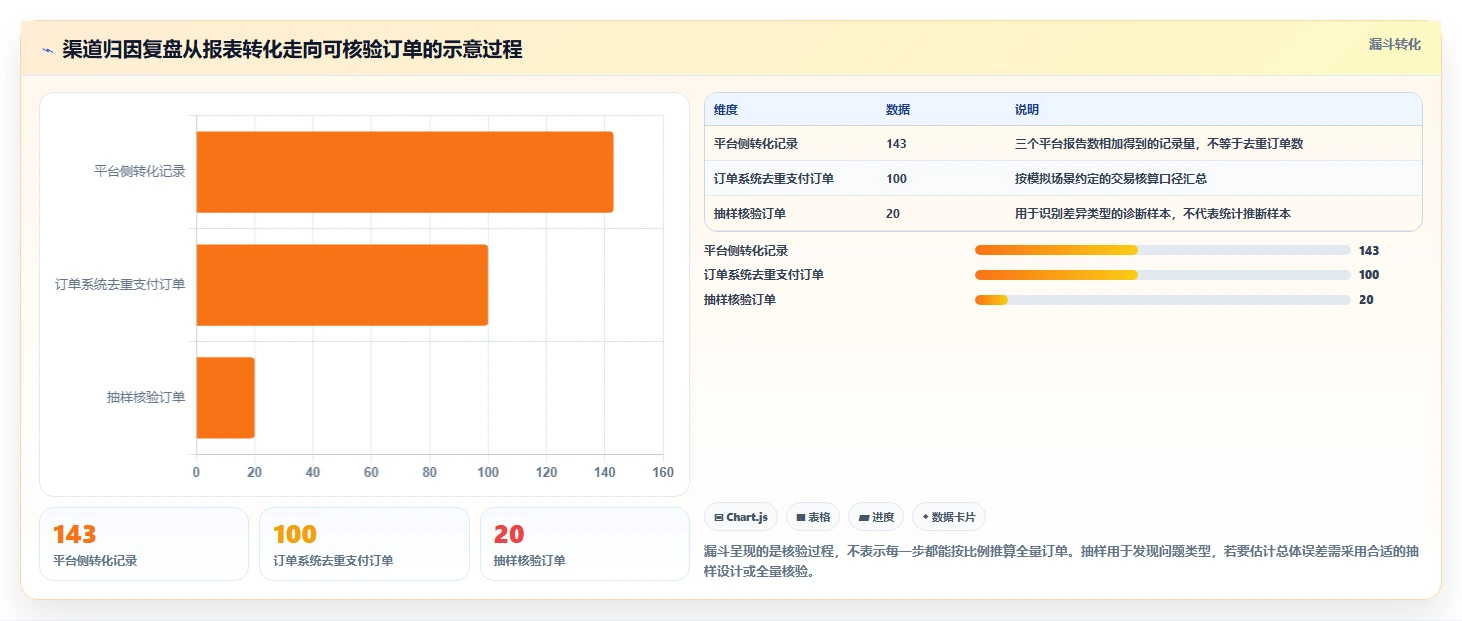Click description 按模拟场景约定的交易核算口径汇总
Screen dimensions: 1462x621
tap(1111, 179)
